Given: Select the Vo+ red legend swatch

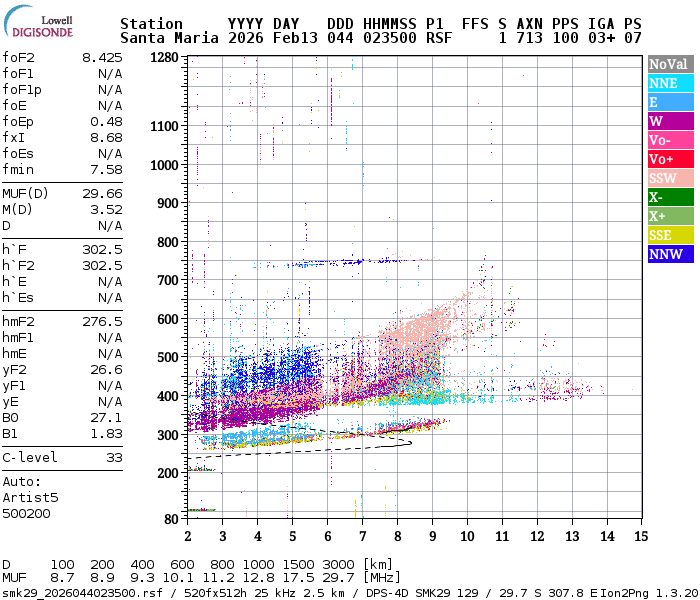Looking at the screenshot, I should tap(671, 159).
